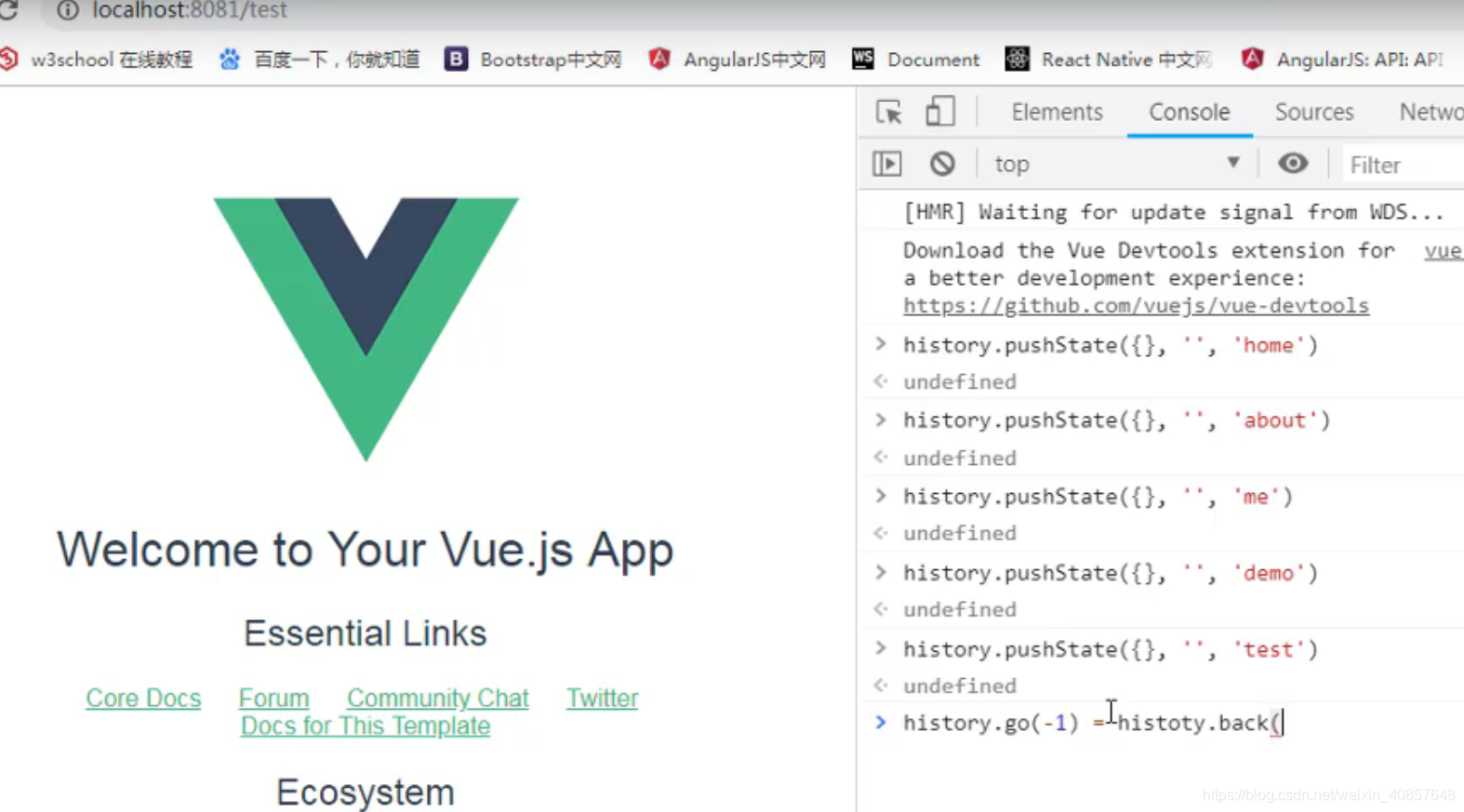This screenshot has width=1464, height=812.
Task: Click the pushState 'test' command line
Action: tap(1111, 649)
